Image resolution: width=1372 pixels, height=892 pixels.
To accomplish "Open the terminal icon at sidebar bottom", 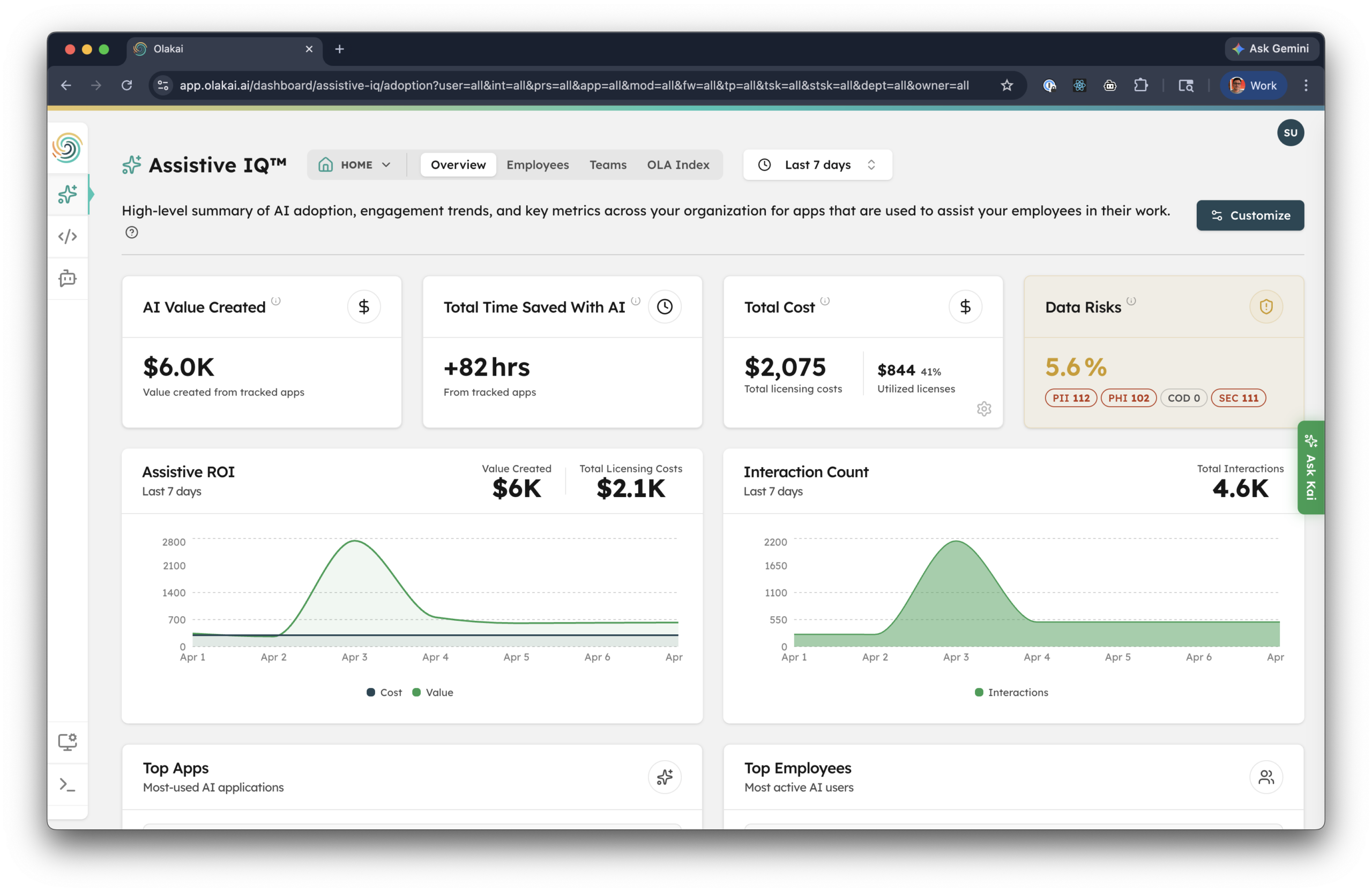I will 68,784.
